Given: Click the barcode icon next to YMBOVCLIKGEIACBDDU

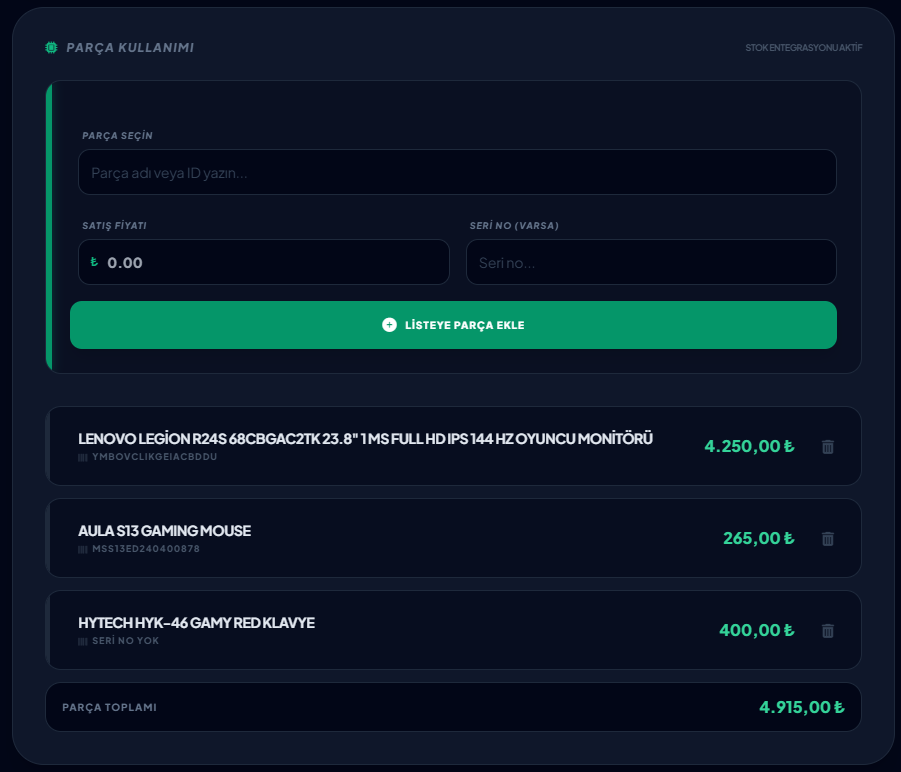Looking at the screenshot, I should click(83, 457).
